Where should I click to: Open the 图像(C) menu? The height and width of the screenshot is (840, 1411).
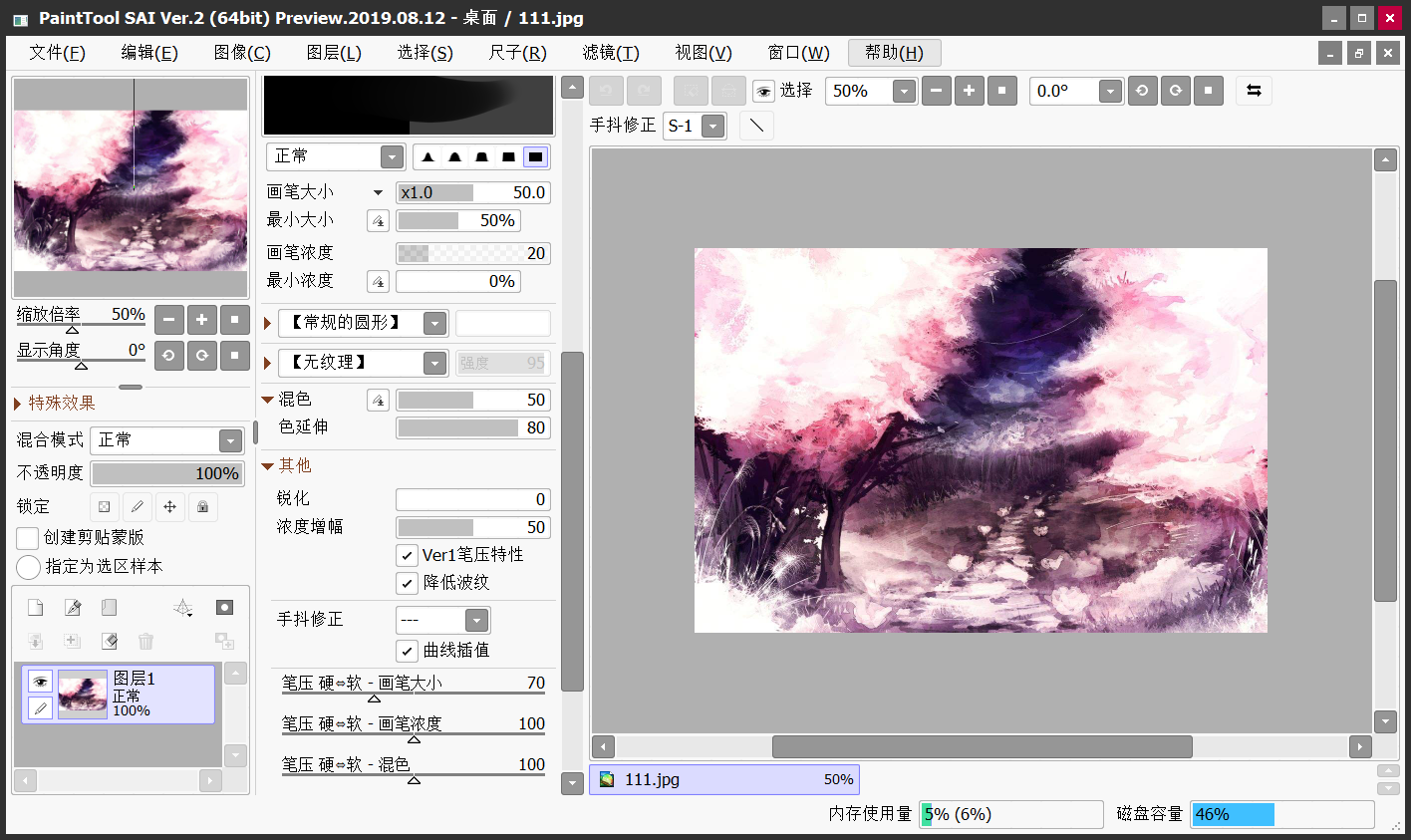(242, 53)
